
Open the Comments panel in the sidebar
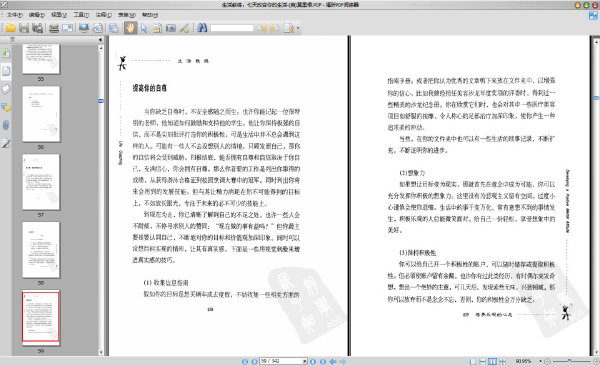point(5,107)
